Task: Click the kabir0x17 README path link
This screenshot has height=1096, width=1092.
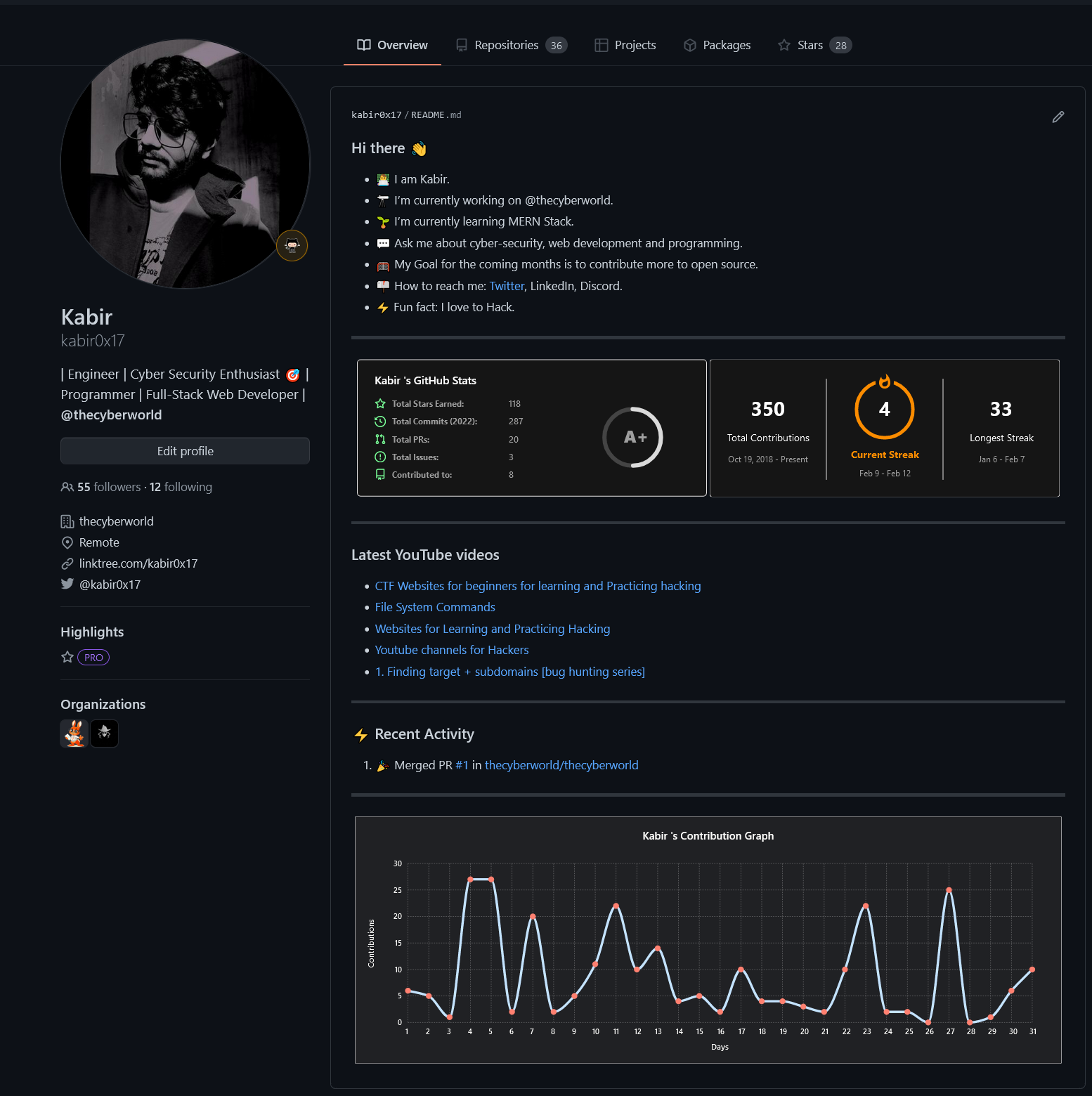Action: [377, 115]
